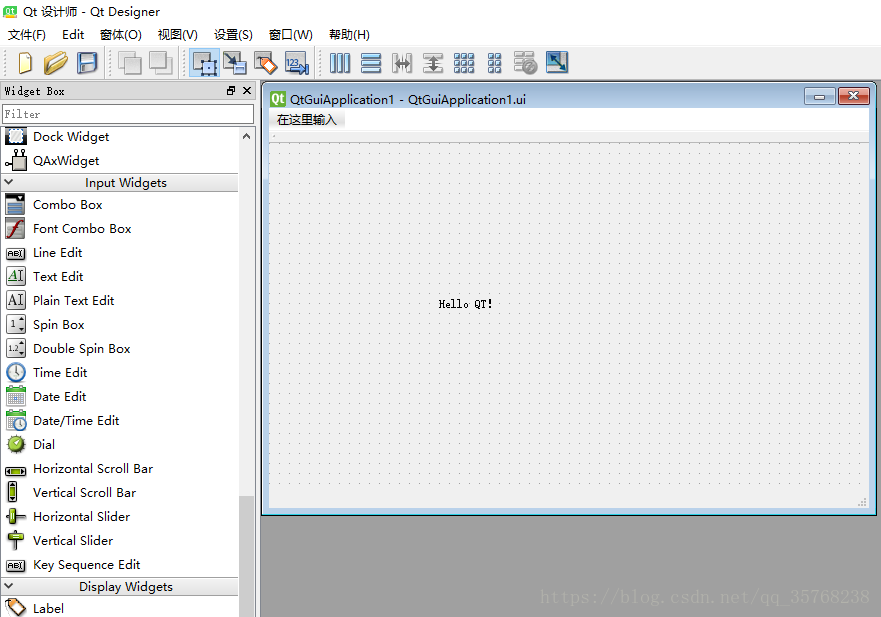881x617 pixels.
Task: Pick the Time Edit widget
Action: click(x=121, y=373)
